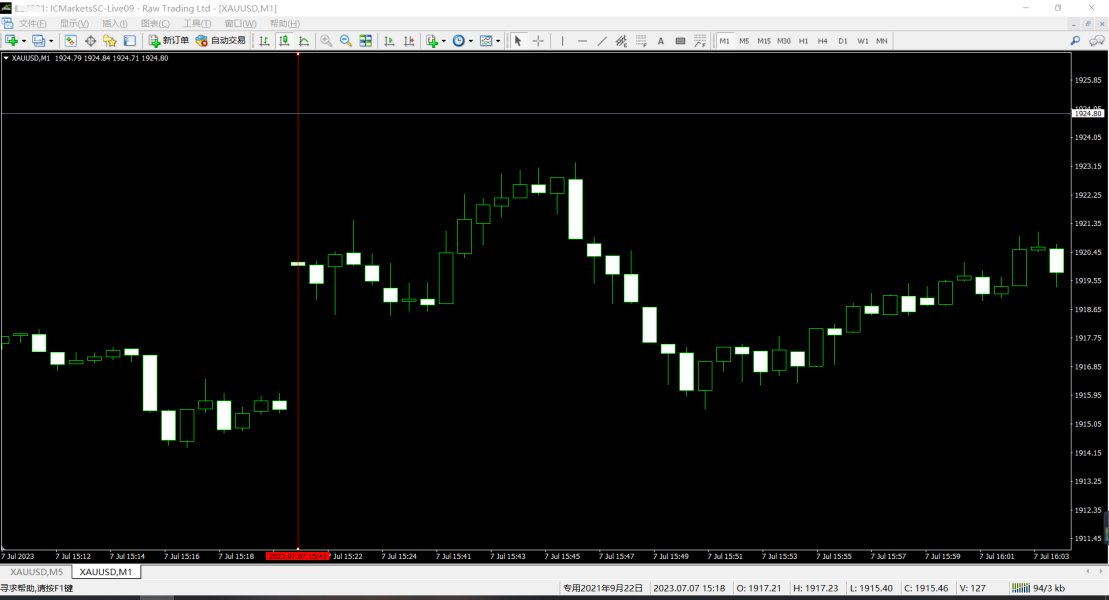Select the Fibonacci fan tool
Viewport: 1109px width, 600px height.
[700, 41]
